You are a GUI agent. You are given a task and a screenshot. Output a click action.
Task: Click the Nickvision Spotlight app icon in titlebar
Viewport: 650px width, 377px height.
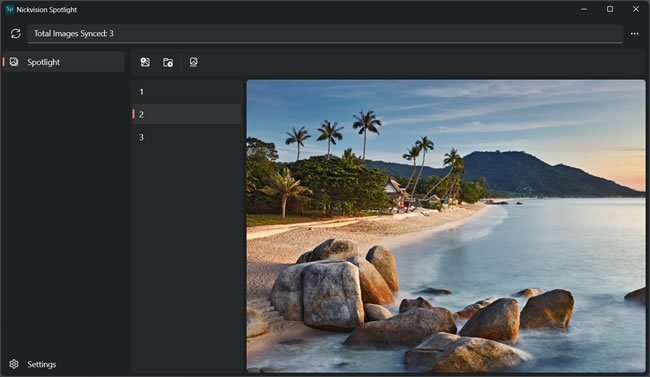pyautogui.click(x=9, y=9)
